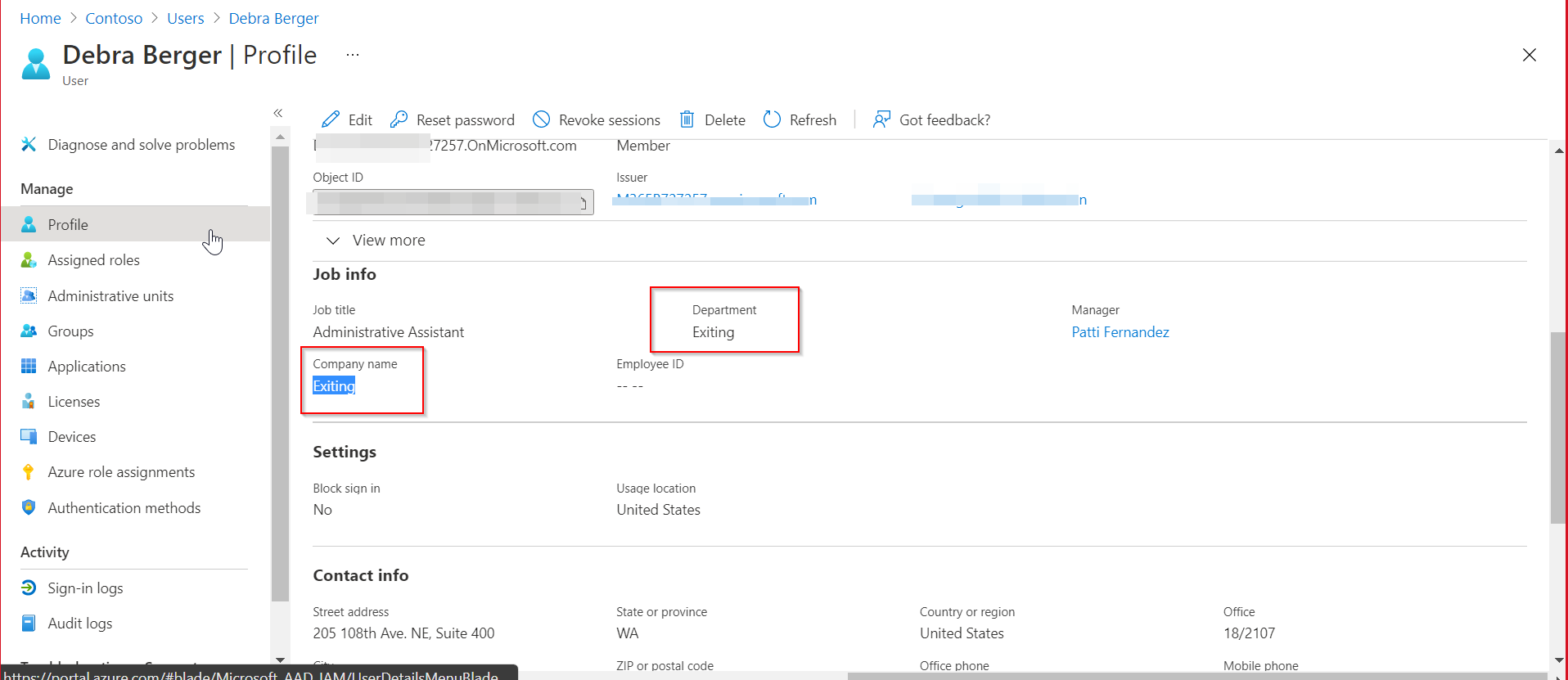Click the Diagnose and solve problems wrench icon
Viewport: 1568px width, 680px height.
[x=29, y=144]
